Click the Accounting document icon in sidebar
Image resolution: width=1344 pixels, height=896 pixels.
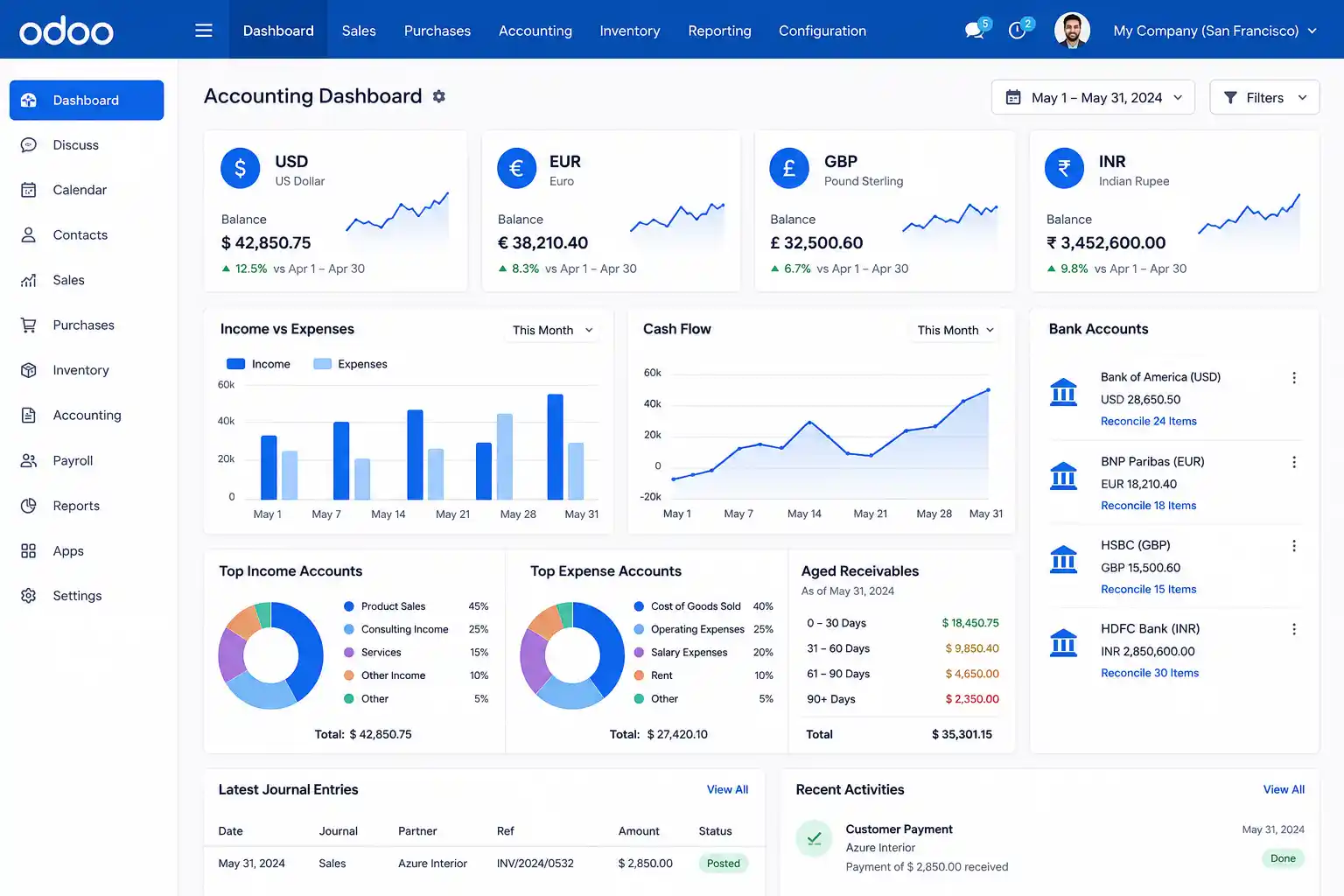pyautogui.click(x=29, y=416)
